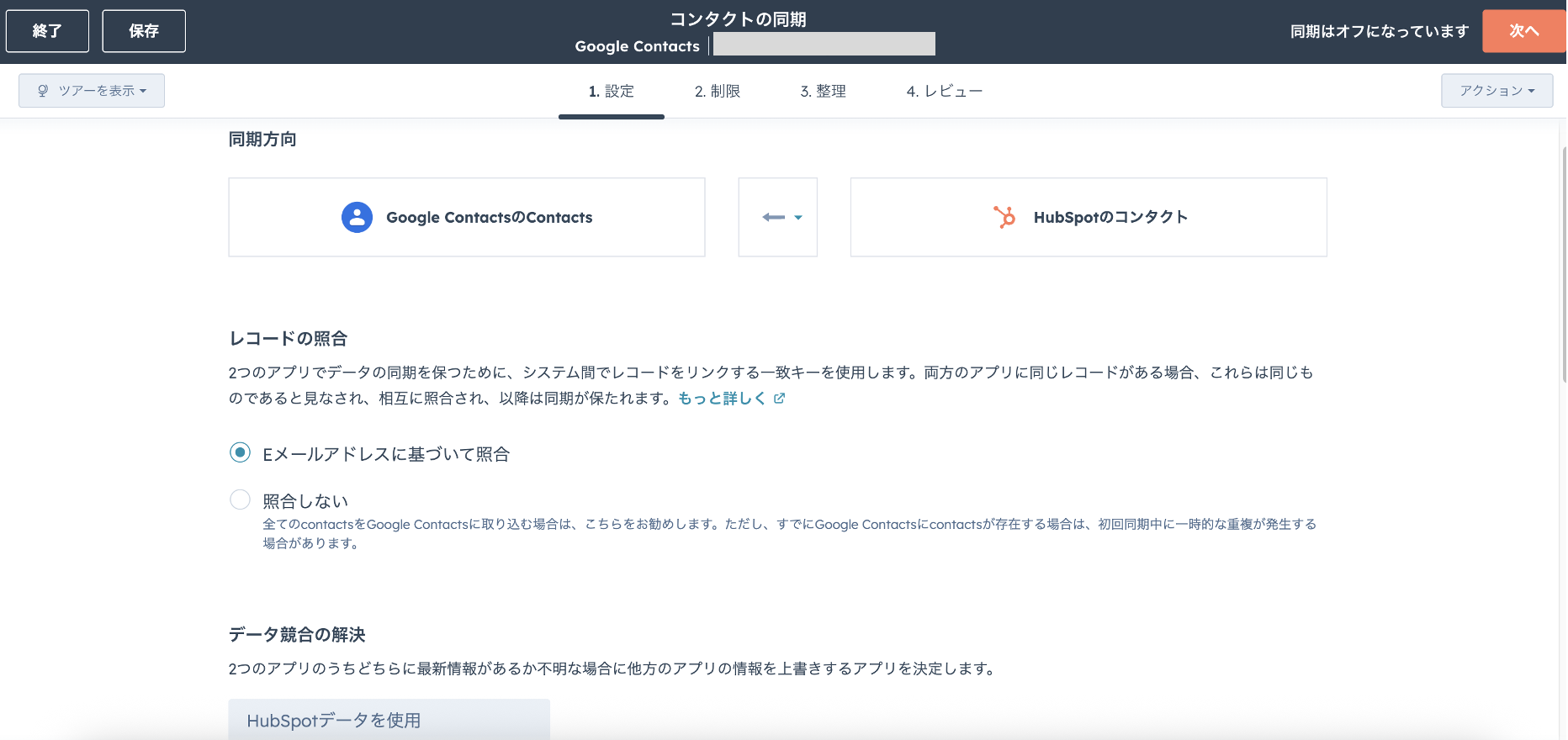
Task: Go to the 3. 整理 tab
Action: pos(823,91)
